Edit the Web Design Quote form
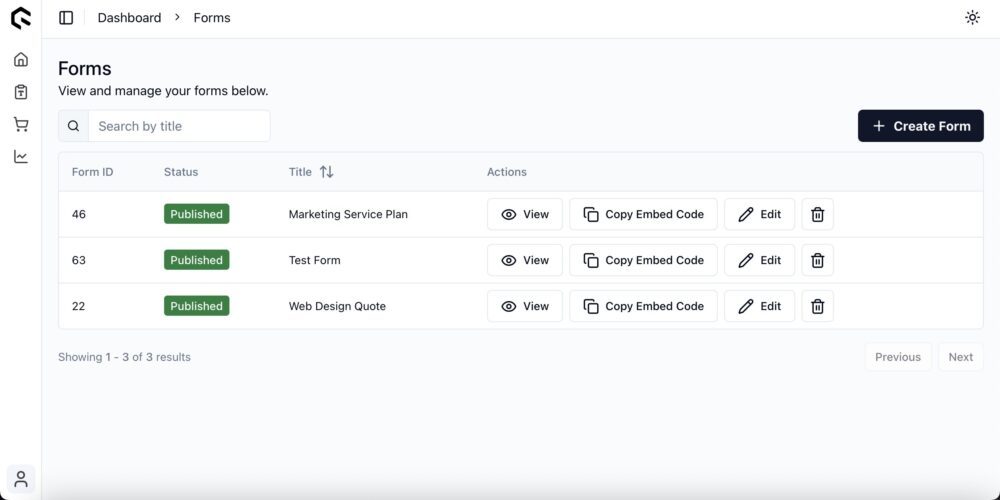The width and height of the screenshot is (1000, 500). (x=760, y=306)
